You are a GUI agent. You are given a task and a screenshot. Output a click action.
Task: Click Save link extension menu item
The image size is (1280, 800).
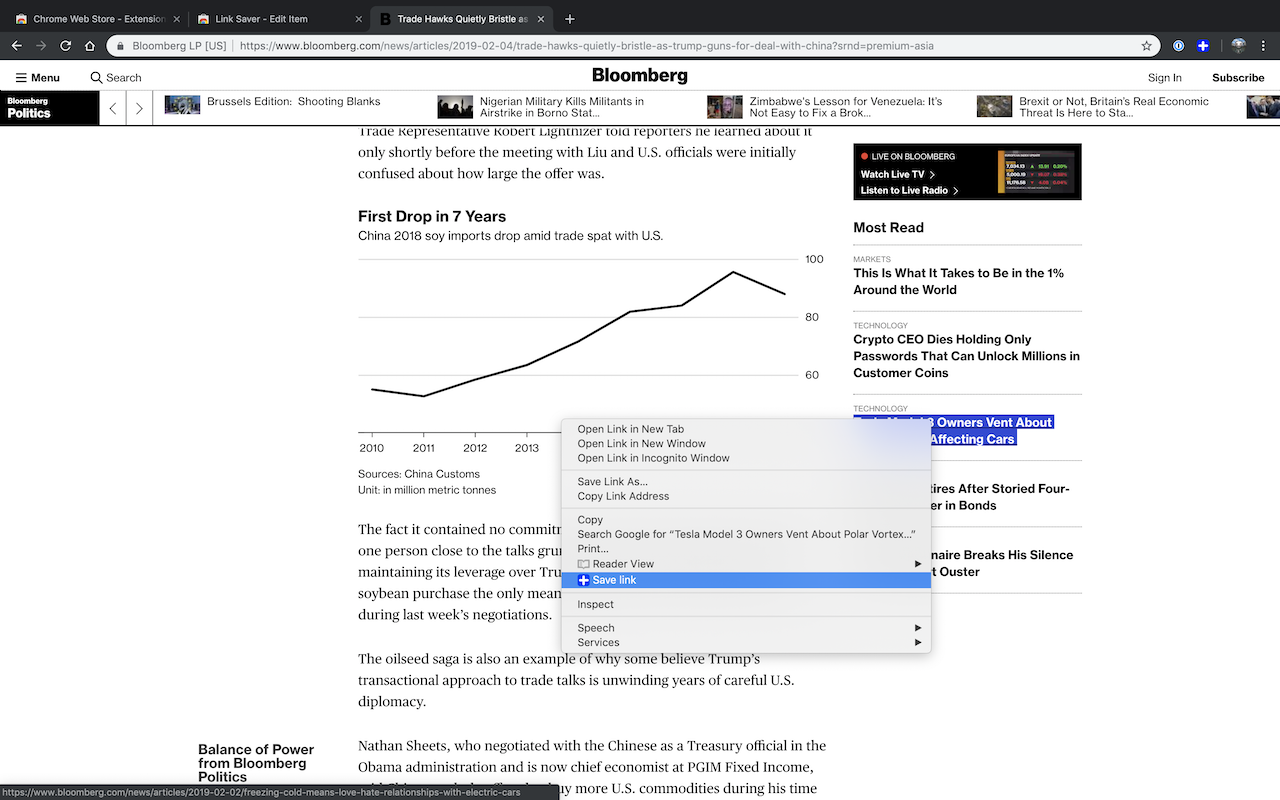click(746, 580)
